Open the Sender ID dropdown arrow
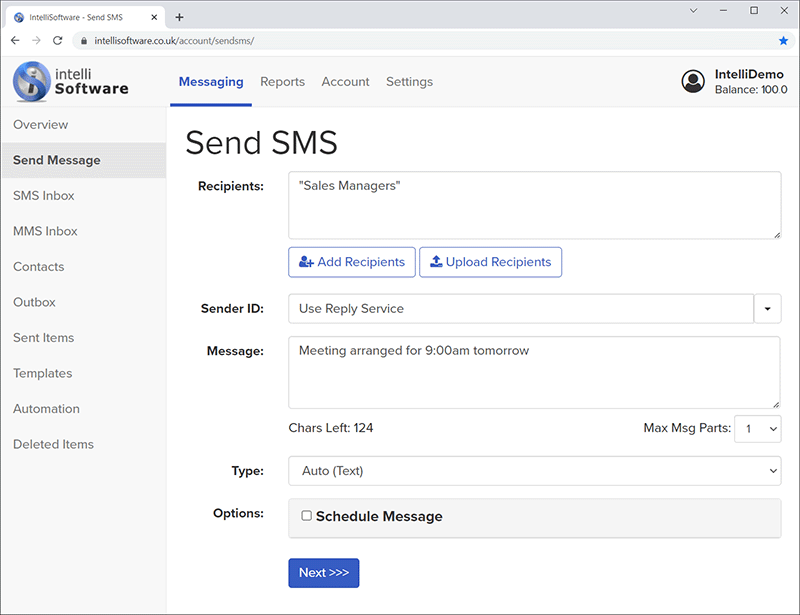Viewport: 800px width, 615px height. pos(768,309)
